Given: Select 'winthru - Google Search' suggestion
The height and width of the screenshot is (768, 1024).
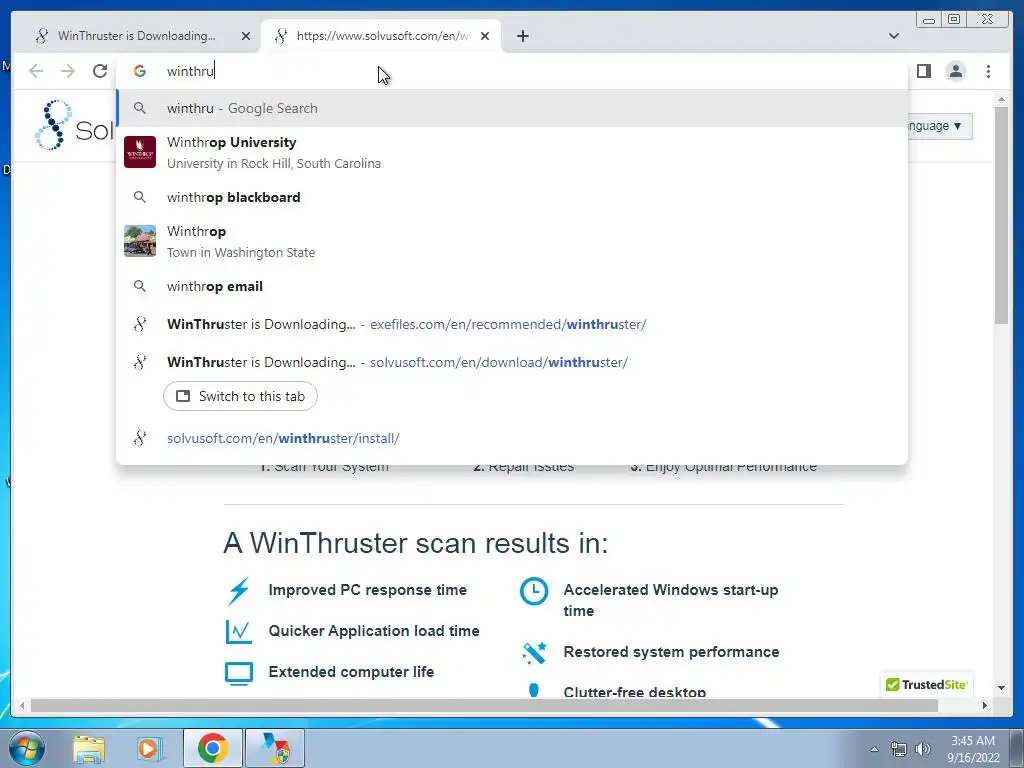Looking at the screenshot, I should tap(512, 108).
